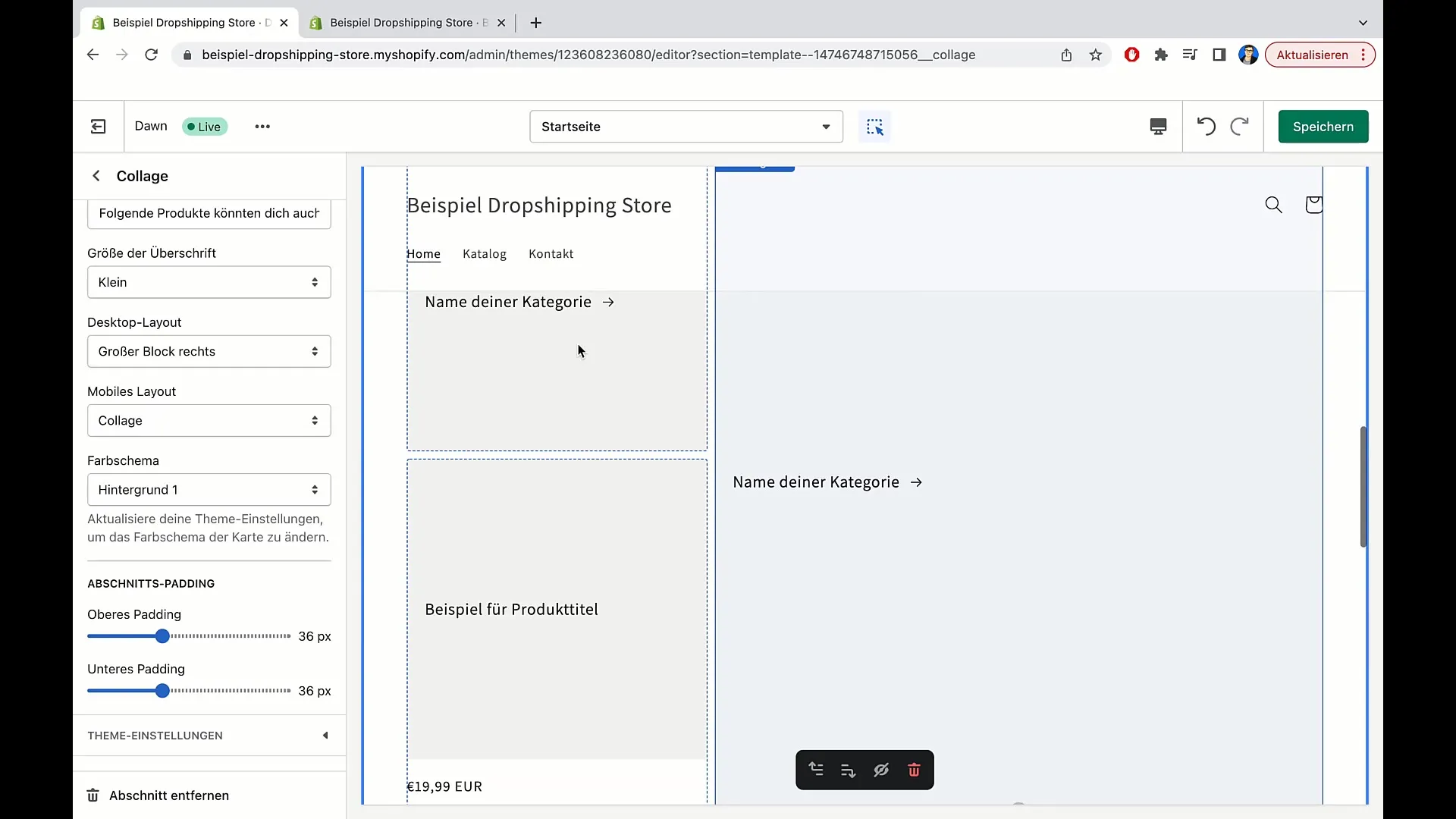The height and width of the screenshot is (819, 1456).
Task: Open Größe der Überschrift dropdown
Action: coord(209,282)
